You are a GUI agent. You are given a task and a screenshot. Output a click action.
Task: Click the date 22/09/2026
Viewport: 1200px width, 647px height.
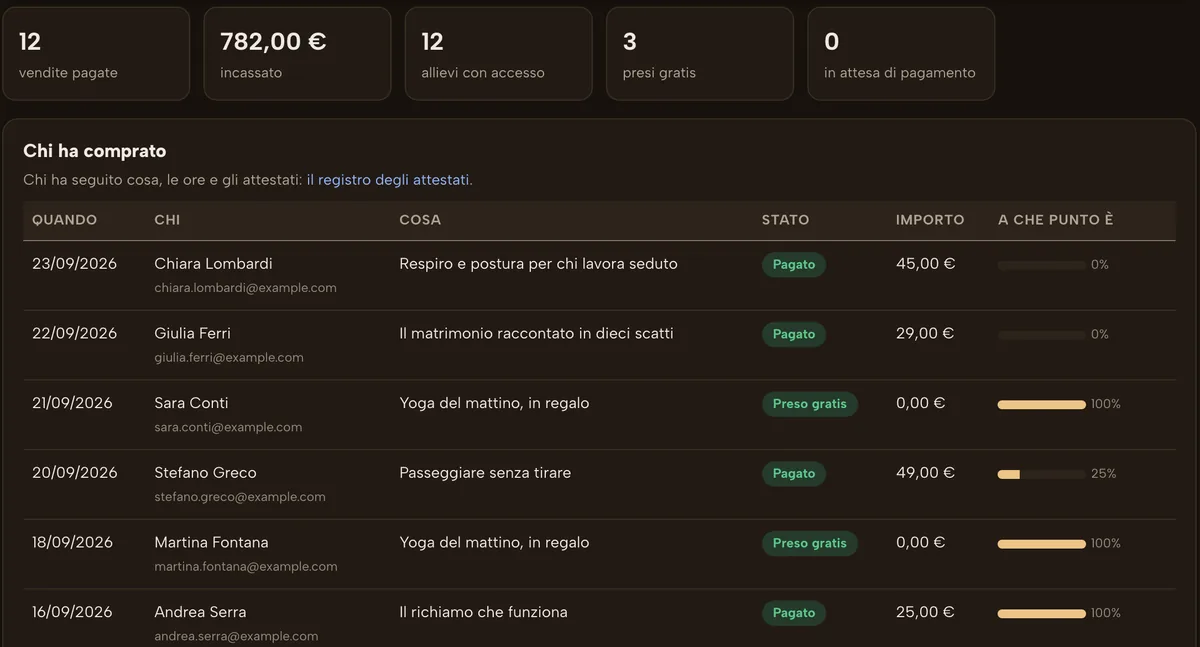(74, 333)
